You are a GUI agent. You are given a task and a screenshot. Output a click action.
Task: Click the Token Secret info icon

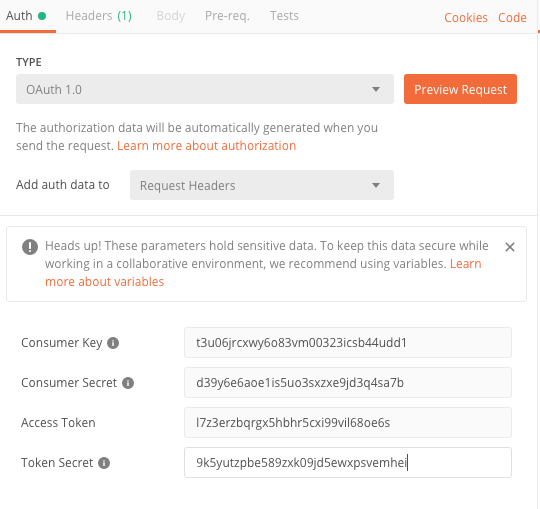[104, 463]
